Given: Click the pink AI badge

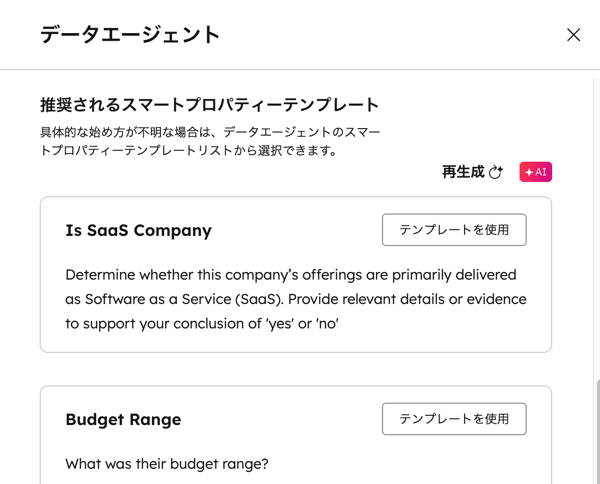Looking at the screenshot, I should 536,172.
